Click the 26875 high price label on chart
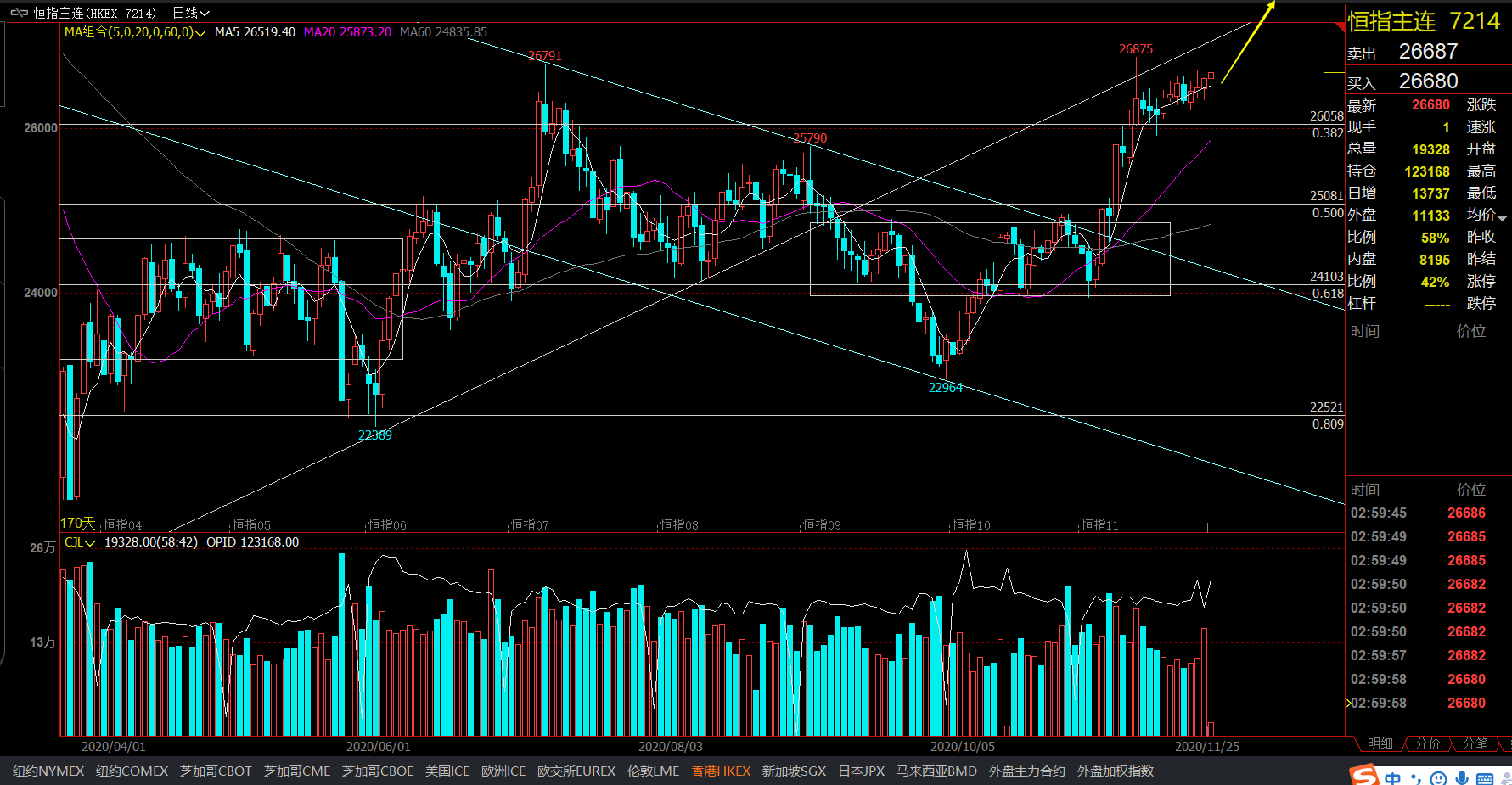The image size is (1512, 785). pos(1135,49)
